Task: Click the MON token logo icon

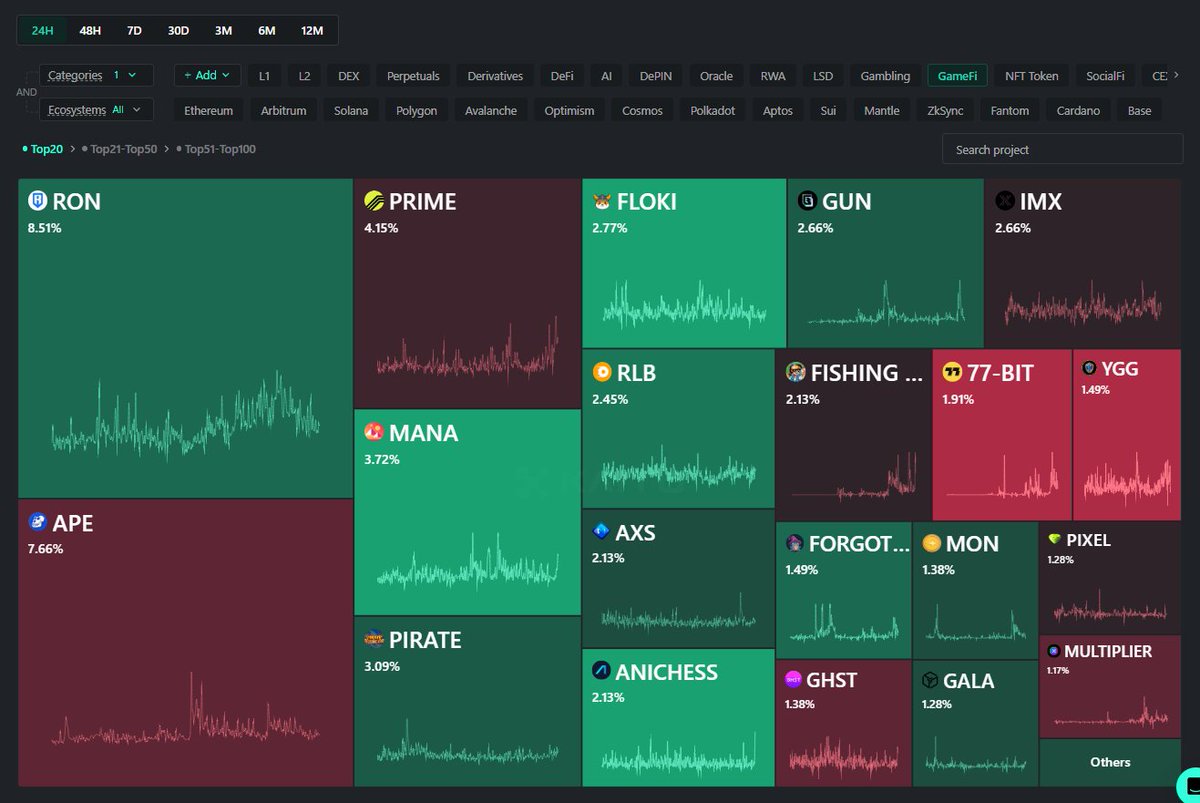Action: click(931, 543)
